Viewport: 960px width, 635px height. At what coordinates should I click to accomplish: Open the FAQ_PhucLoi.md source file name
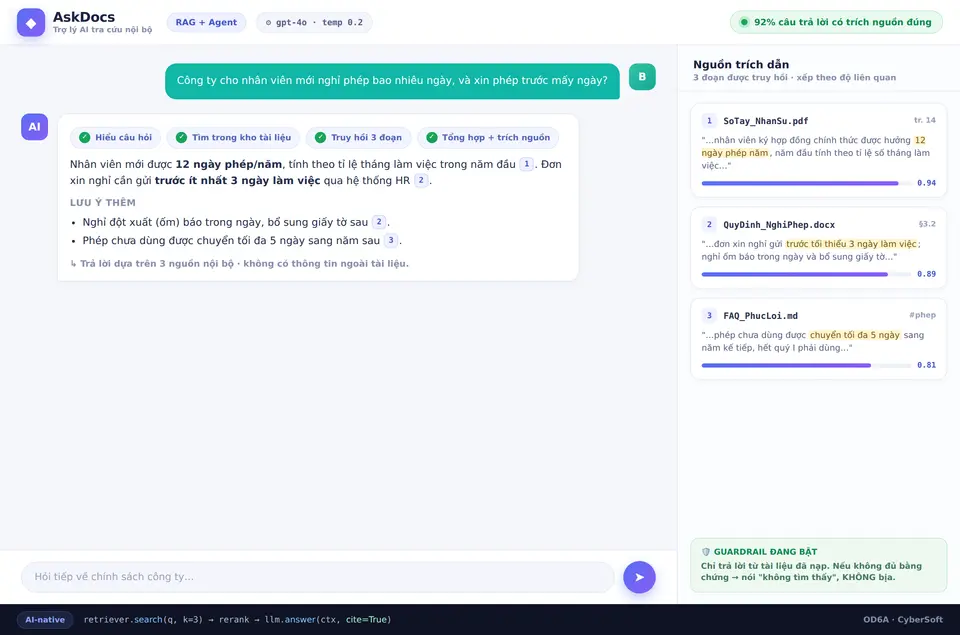pos(760,316)
